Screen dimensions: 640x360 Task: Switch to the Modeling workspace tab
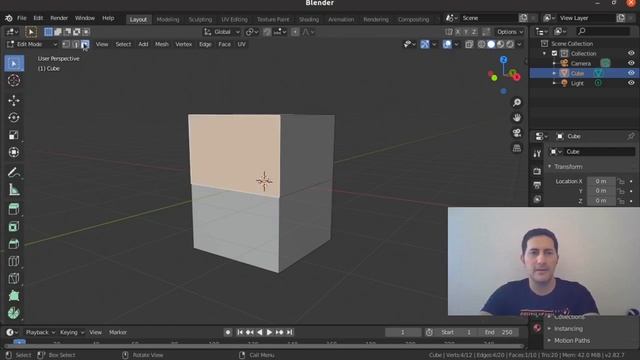168,19
